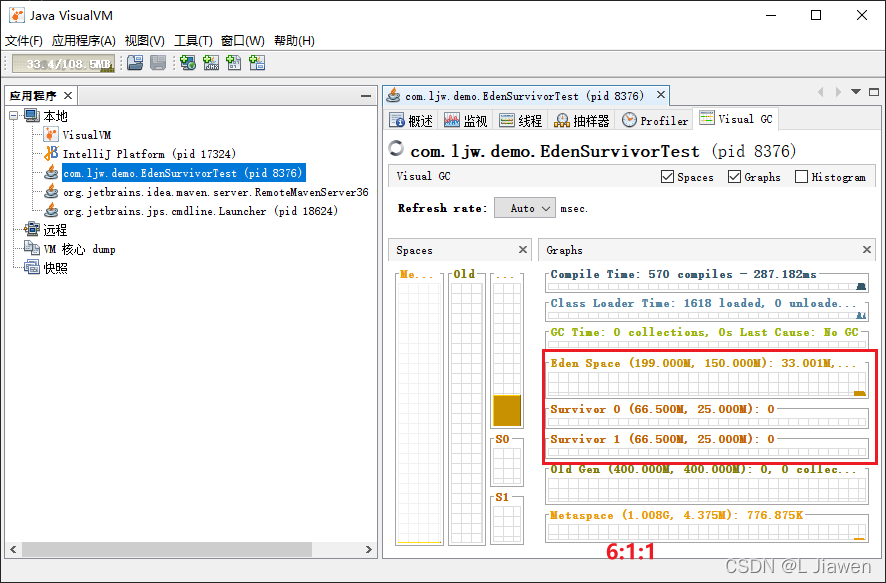Select com.ljw.demo.EdenSurvivorTest (pid 8376) tree entry

click(x=184, y=173)
